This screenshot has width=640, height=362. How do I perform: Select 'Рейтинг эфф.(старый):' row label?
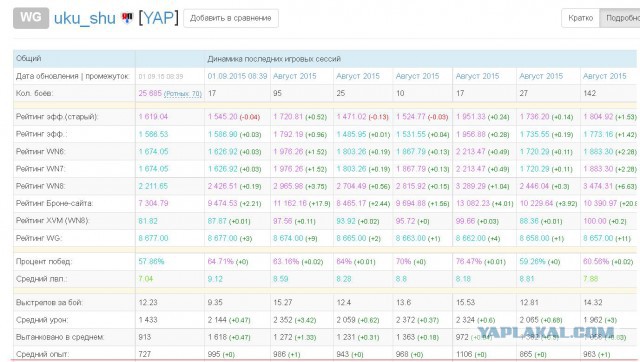point(57,117)
